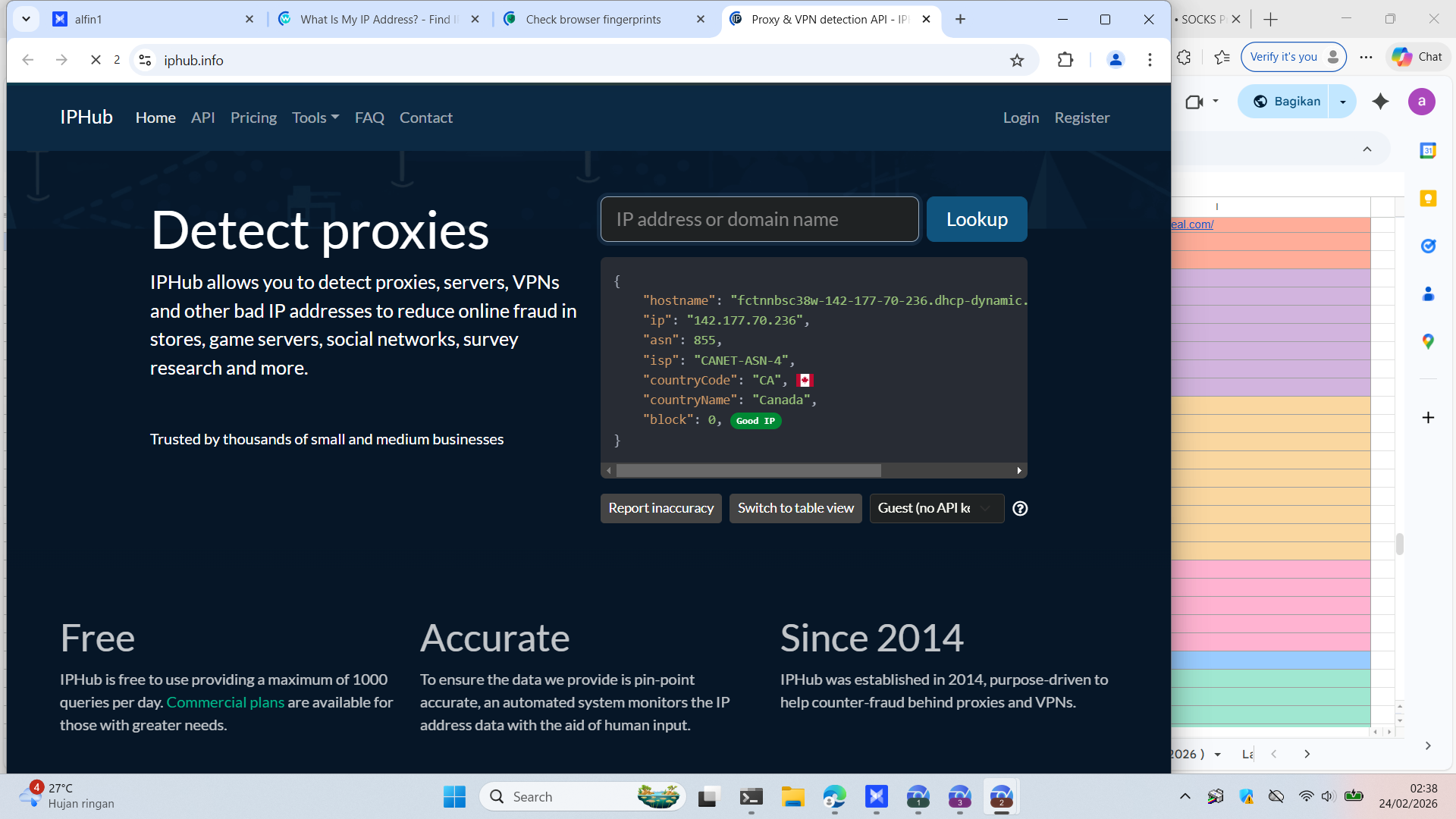Screen dimensions: 1456x819
Task: Stop loading the page
Action: (96, 60)
